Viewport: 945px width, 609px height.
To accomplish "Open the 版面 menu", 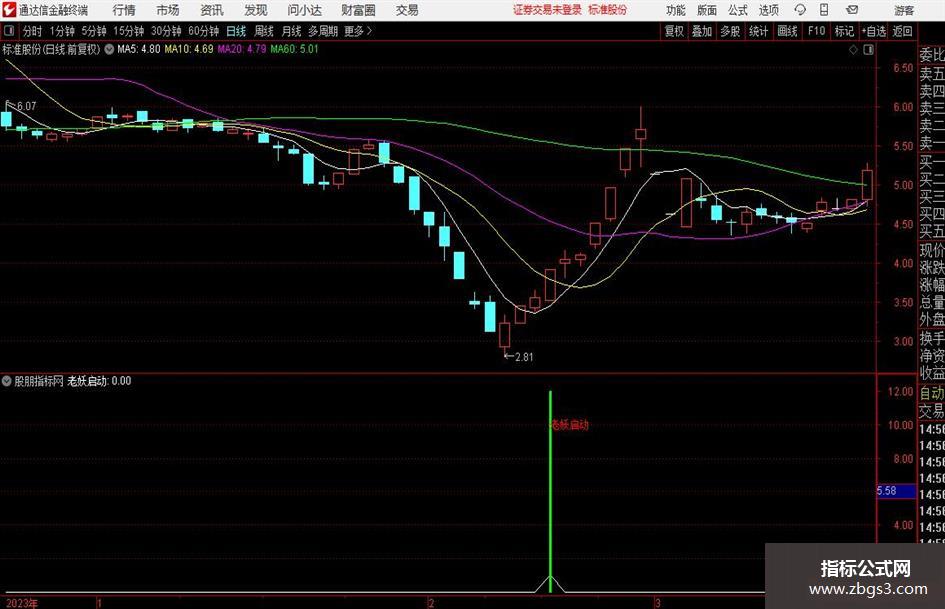I will pos(707,10).
